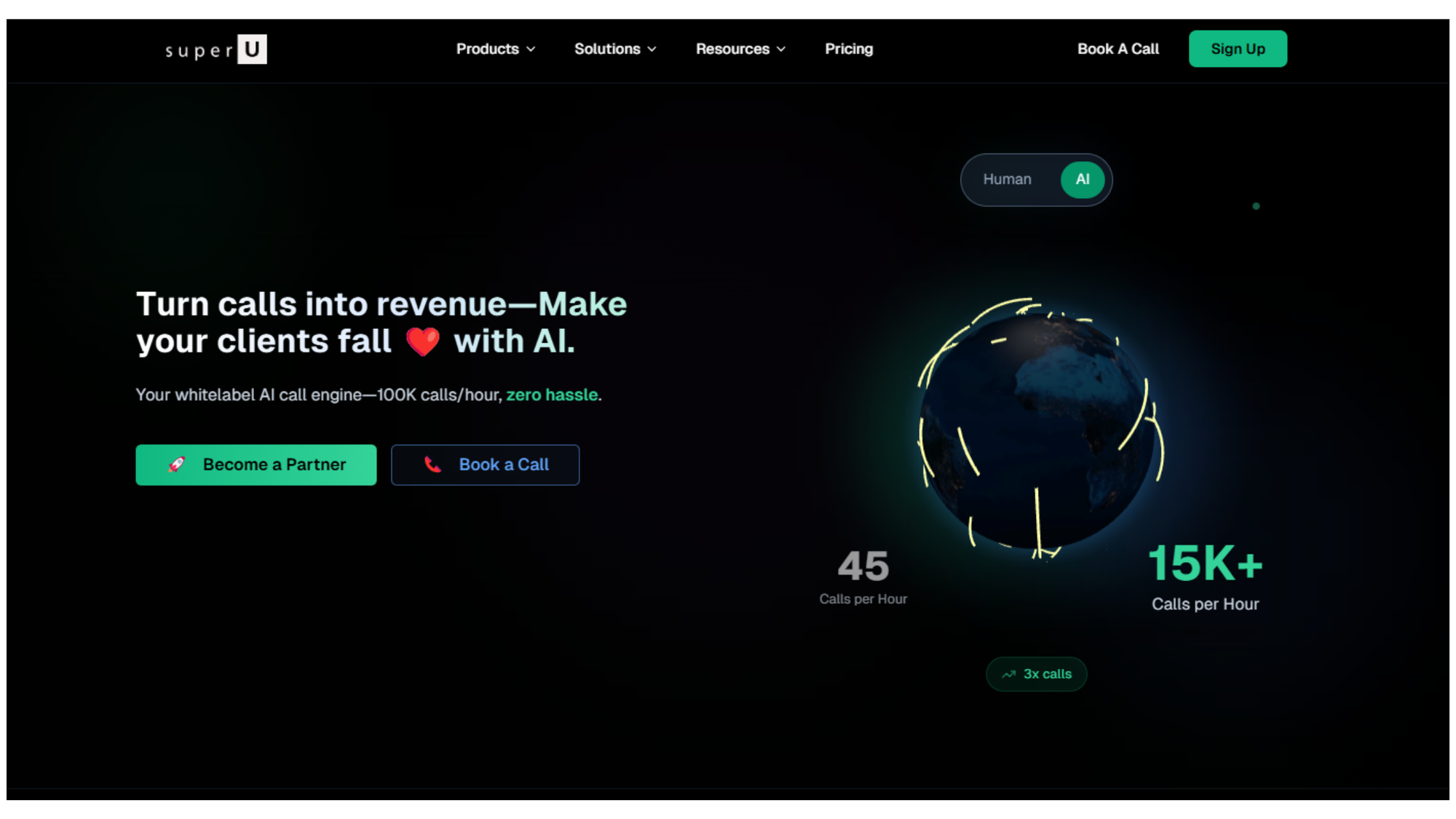Image resolution: width=1456 pixels, height=819 pixels.
Task: Click the green Sign Up button
Action: [1238, 49]
